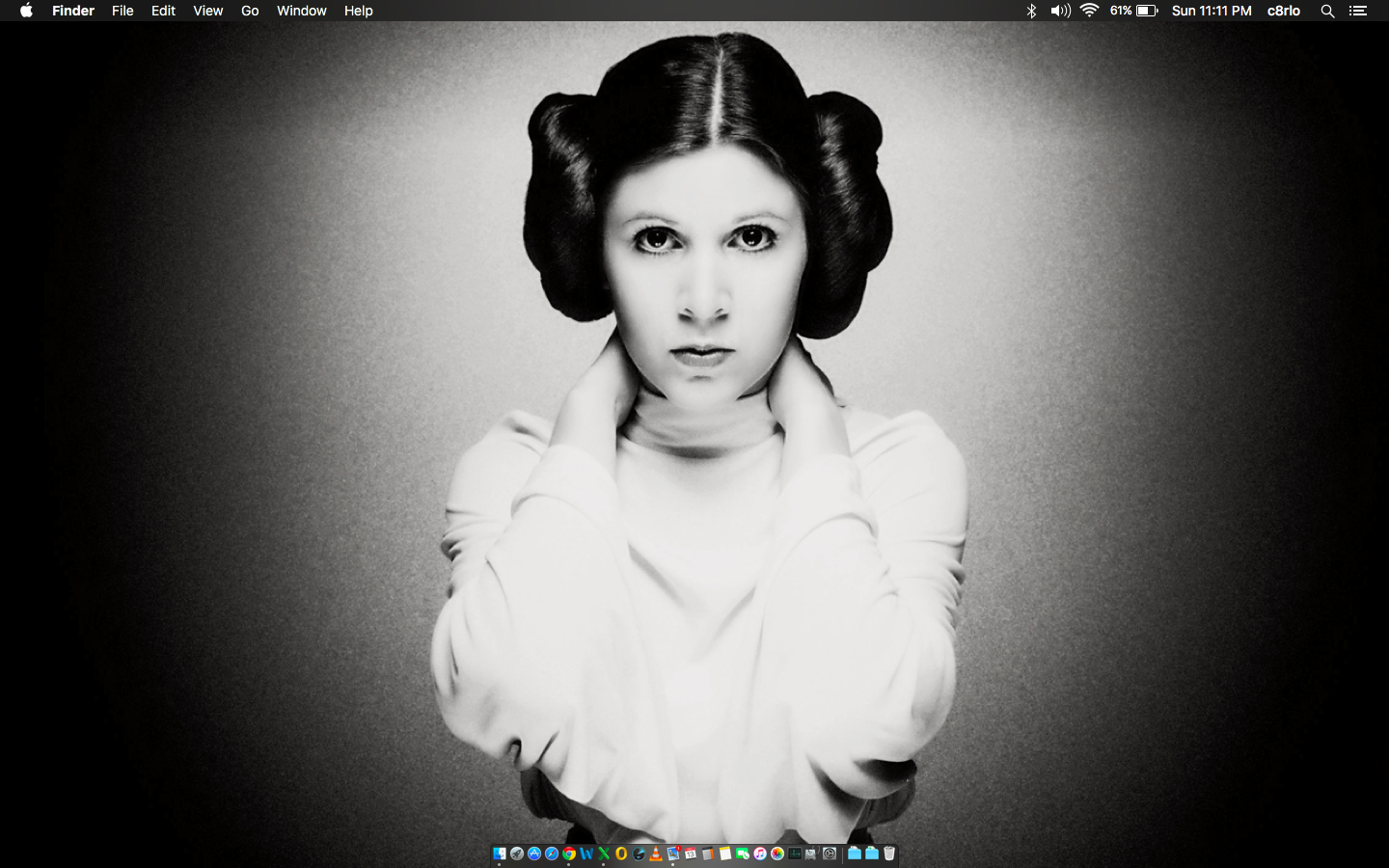The image size is (1389, 868).
Task: Click the battery 61% indicator
Action: [1133, 11]
